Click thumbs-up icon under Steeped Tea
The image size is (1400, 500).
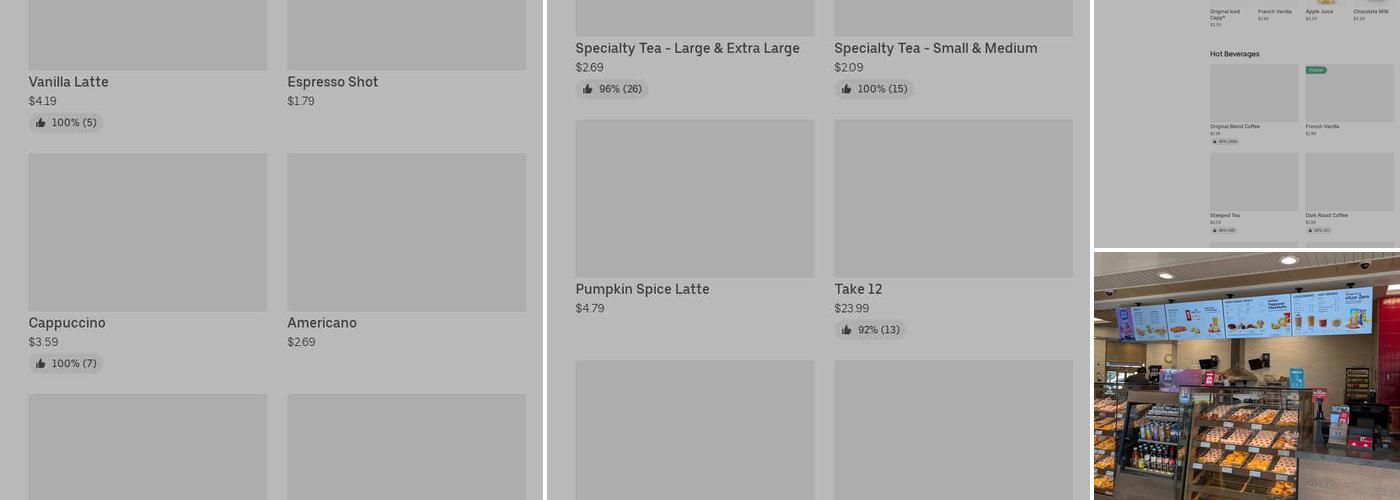[1215, 230]
